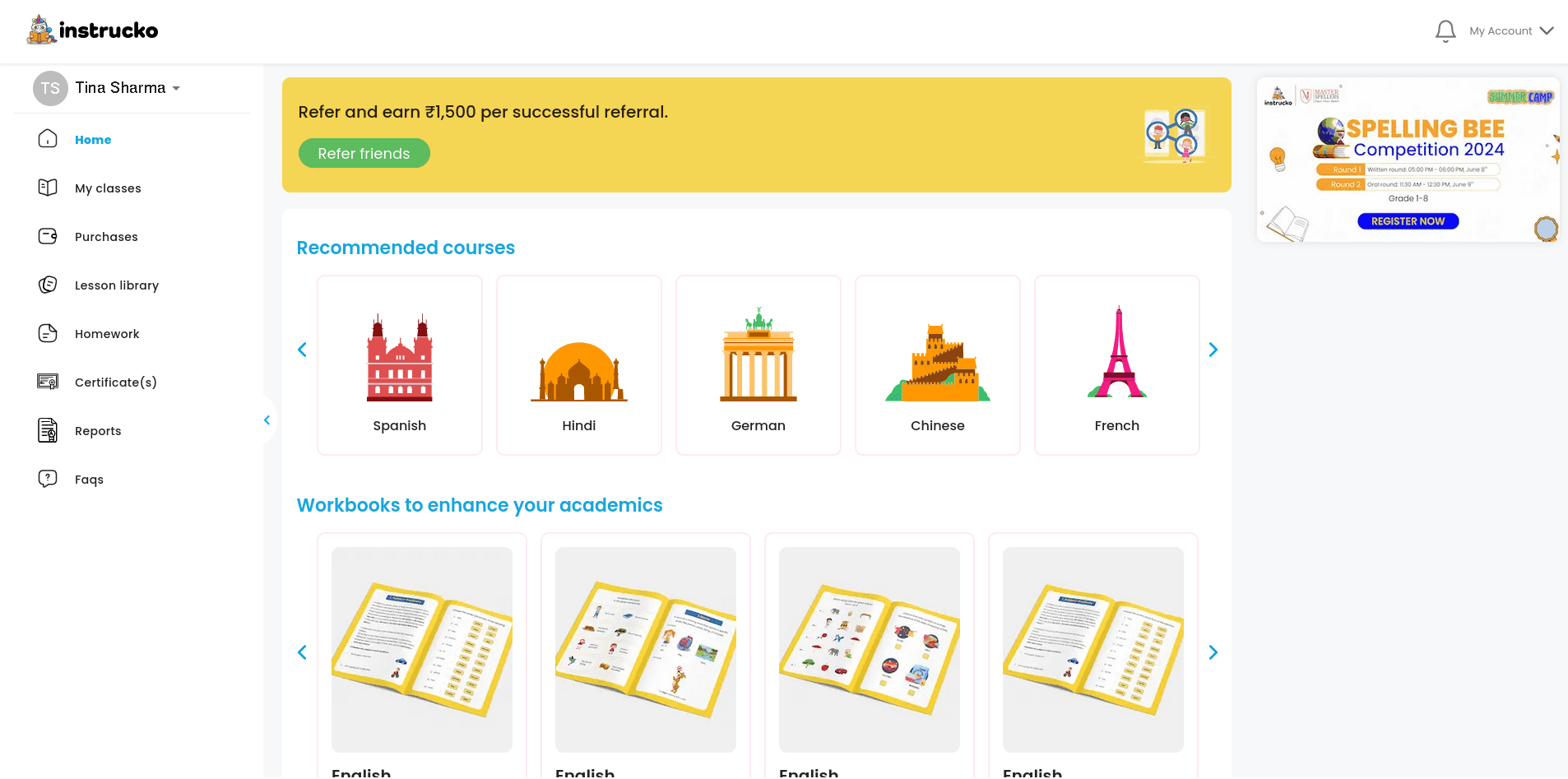Image resolution: width=1568 pixels, height=779 pixels.
Task: Click the Home house icon in sidebar
Action: pos(48,139)
